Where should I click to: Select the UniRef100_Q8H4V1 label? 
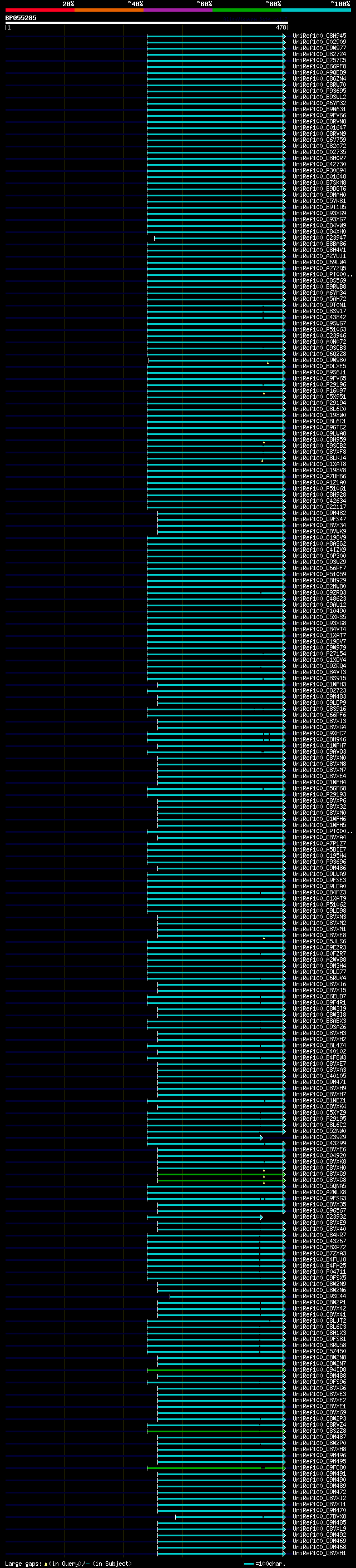(319, 250)
